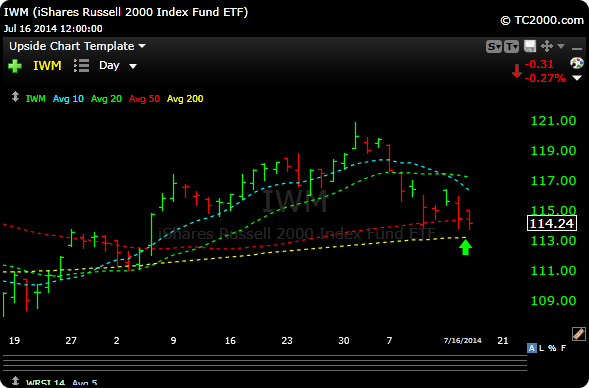Click the 16 date axis label
This screenshot has height=388, width=589.
tap(230, 341)
